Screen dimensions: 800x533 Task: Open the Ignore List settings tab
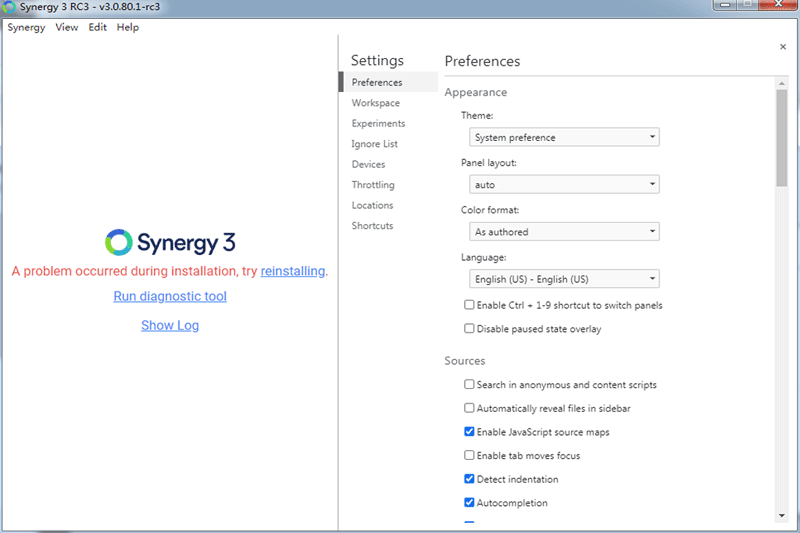[374, 144]
